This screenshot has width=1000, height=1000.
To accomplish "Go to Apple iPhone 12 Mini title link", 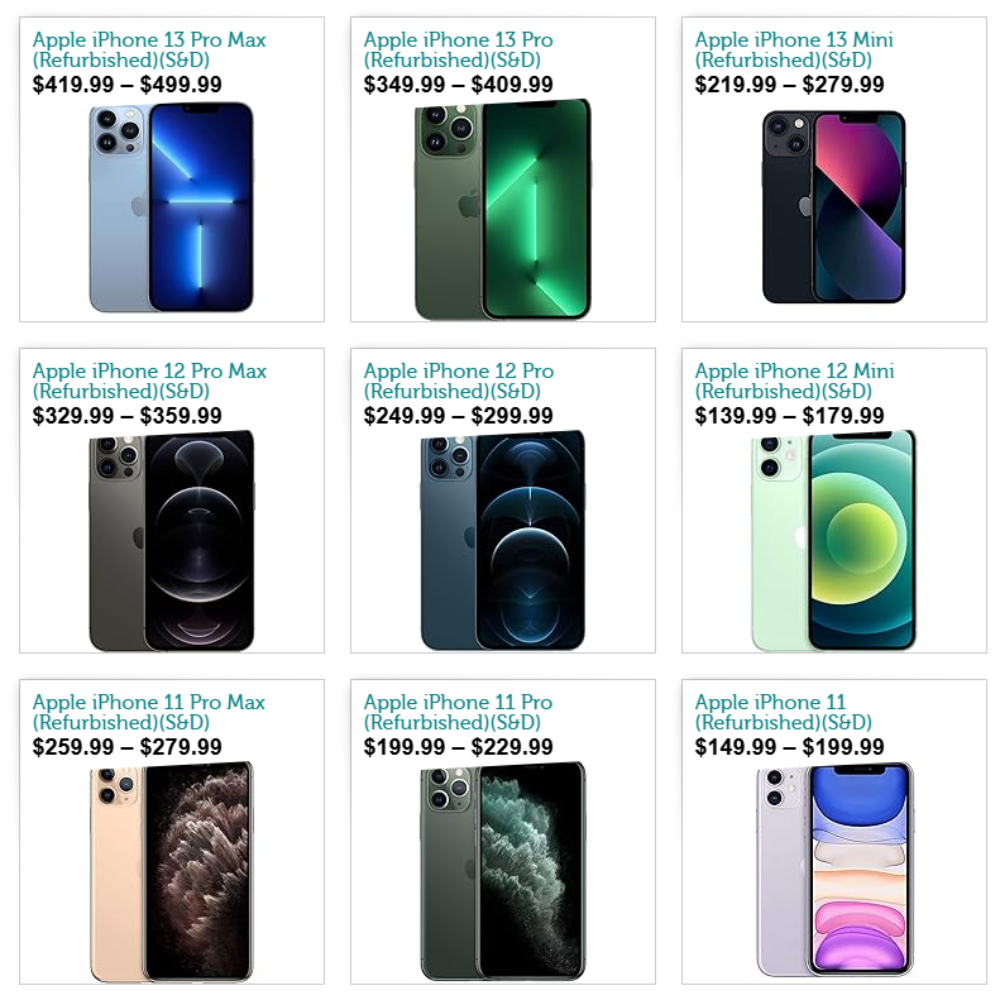I will [795, 381].
